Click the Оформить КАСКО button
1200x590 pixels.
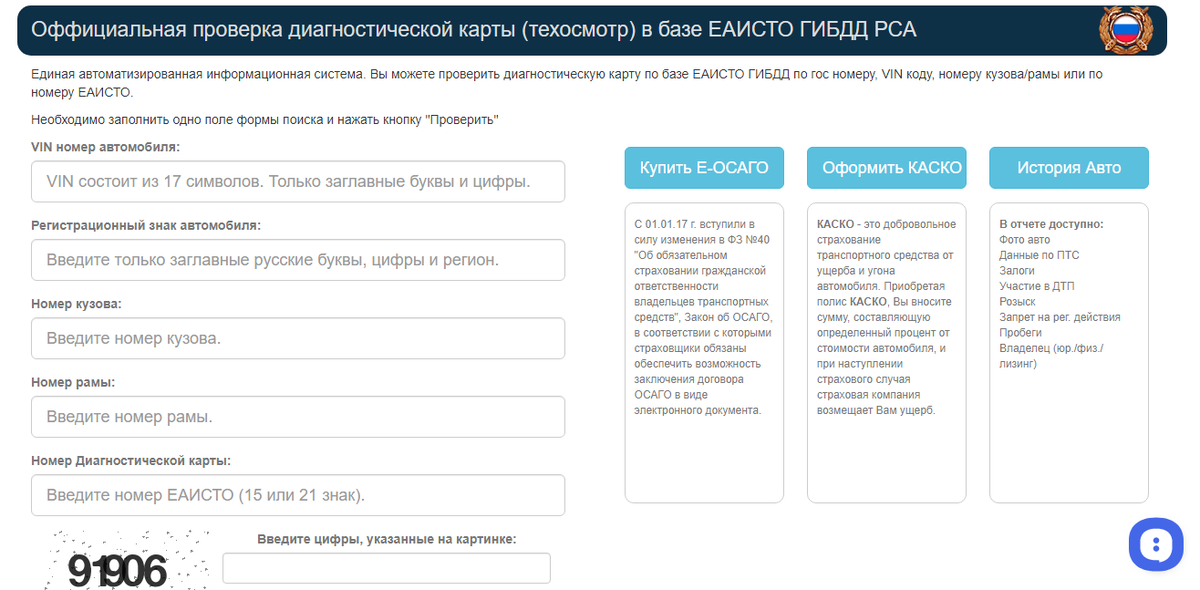(x=886, y=168)
